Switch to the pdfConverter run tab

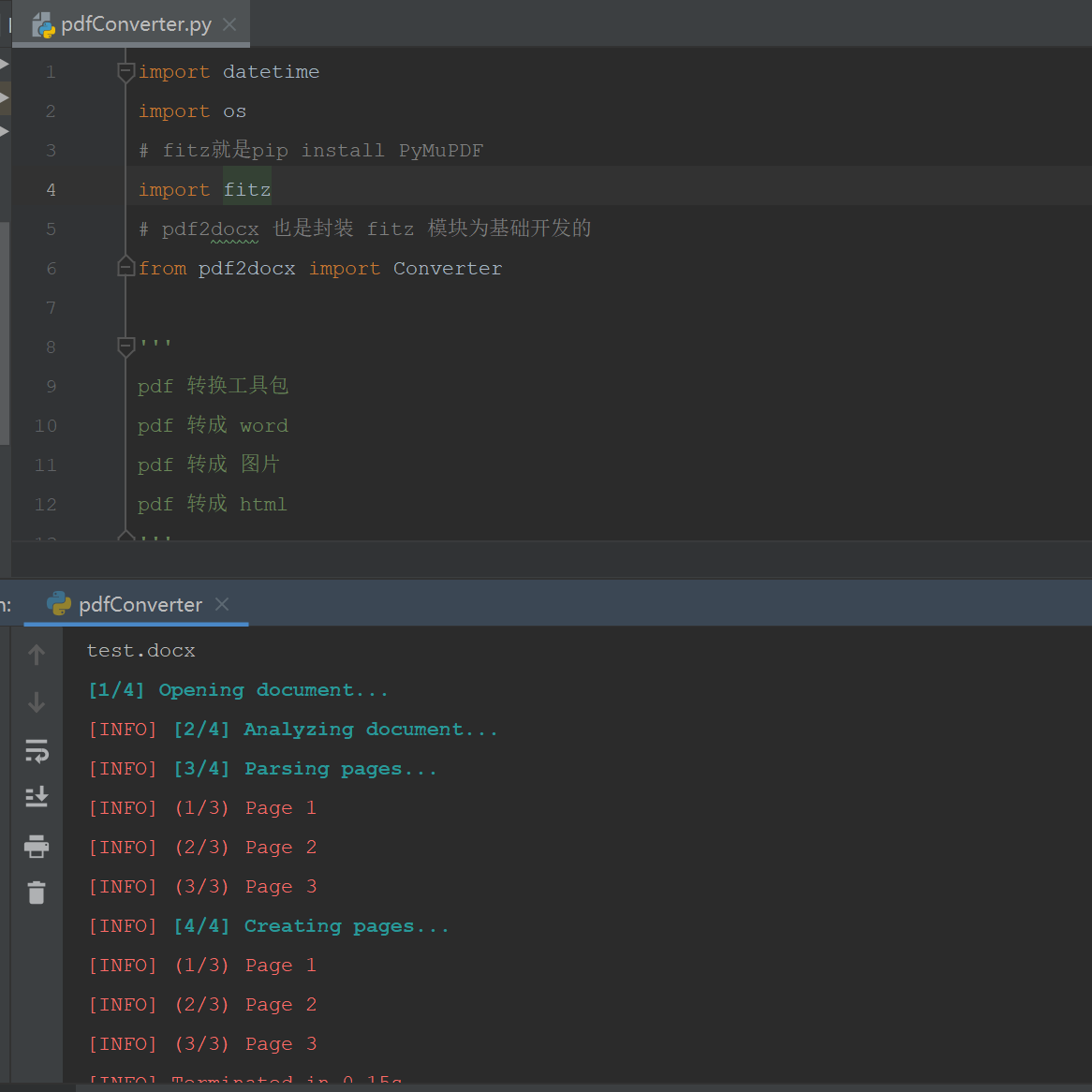[x=140, y=605]
